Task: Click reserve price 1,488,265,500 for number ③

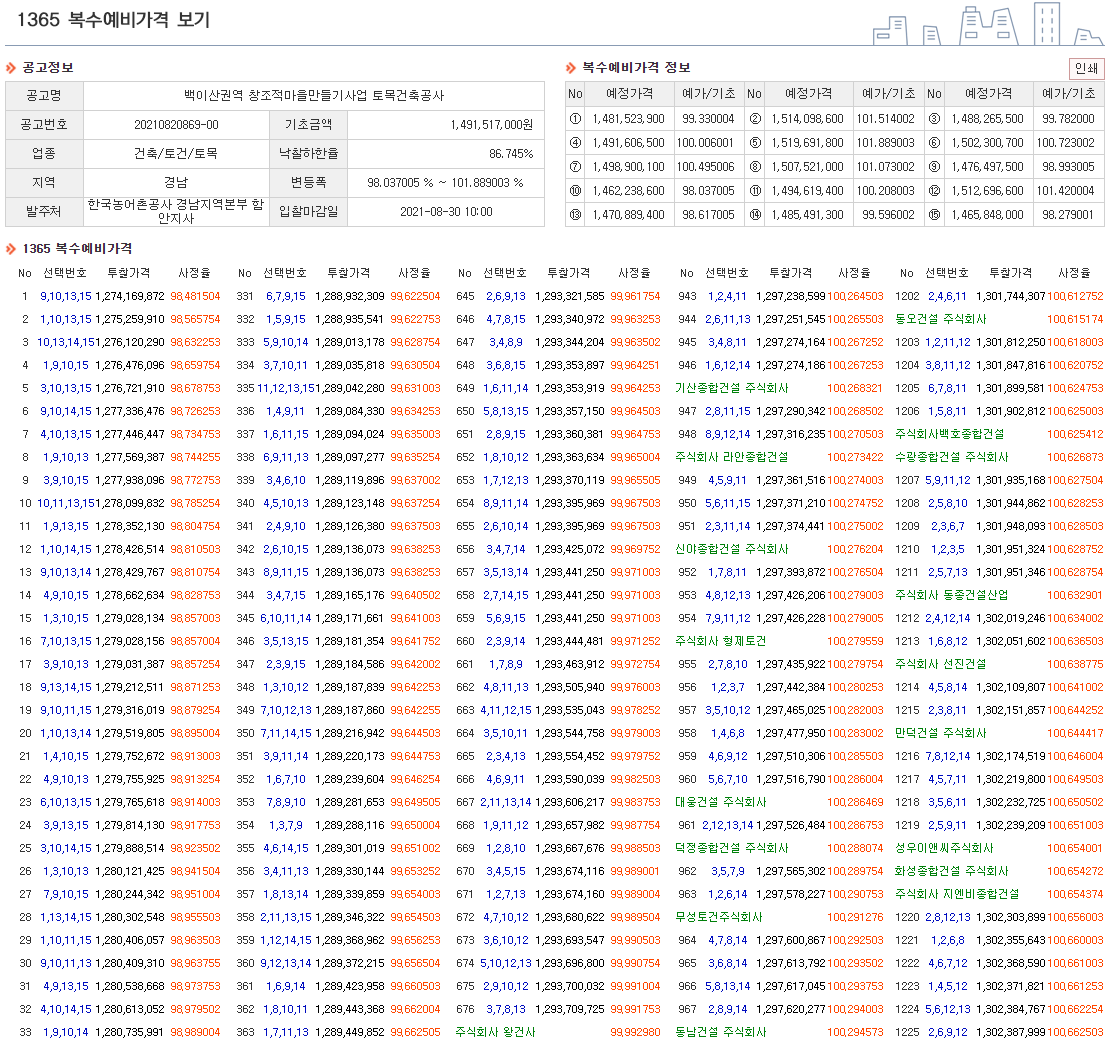Action: pos(988,119)
